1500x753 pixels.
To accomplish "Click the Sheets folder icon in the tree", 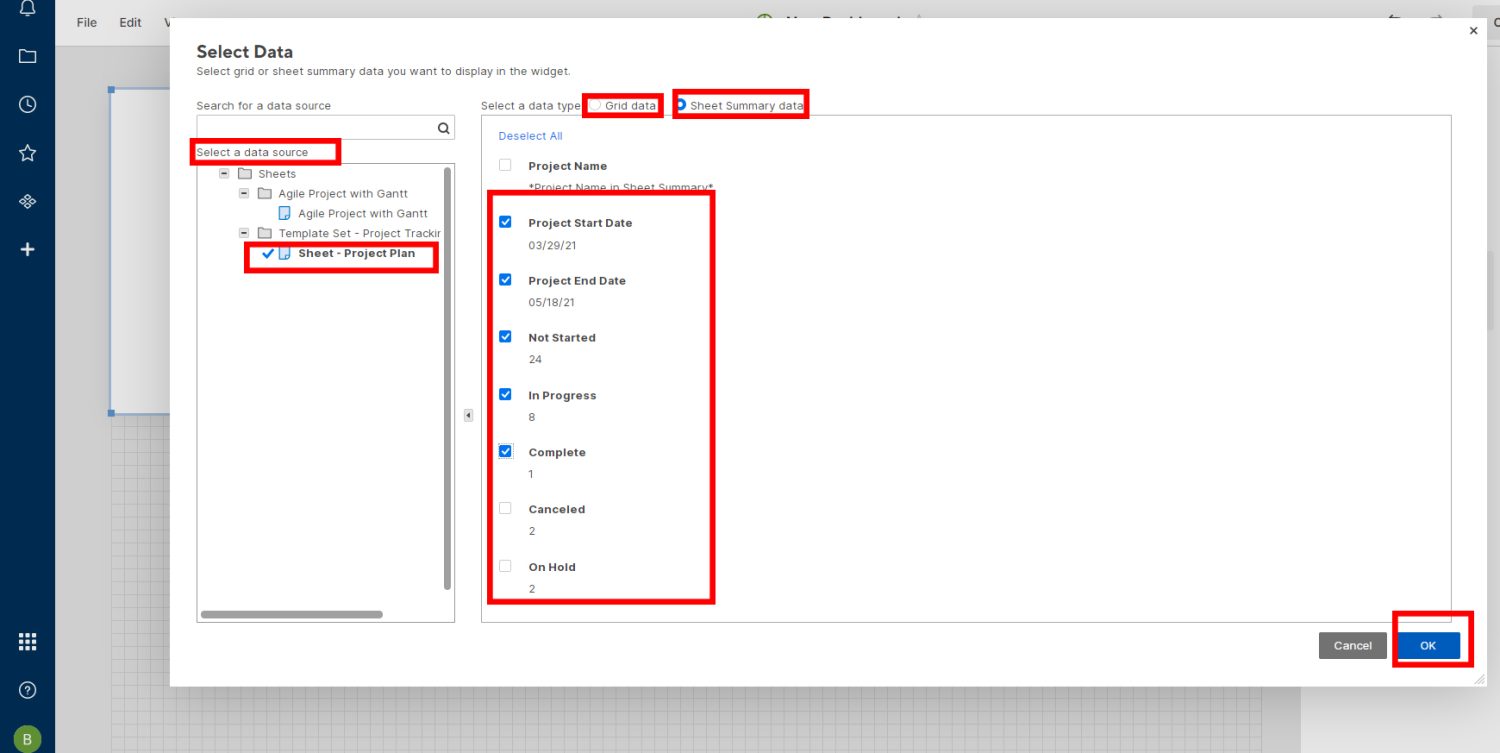I will [x=245, y=174].
